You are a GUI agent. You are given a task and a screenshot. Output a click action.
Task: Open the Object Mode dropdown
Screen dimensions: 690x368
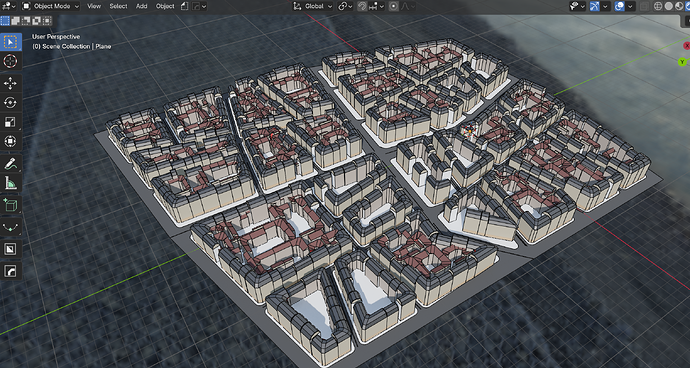point(51,6)
